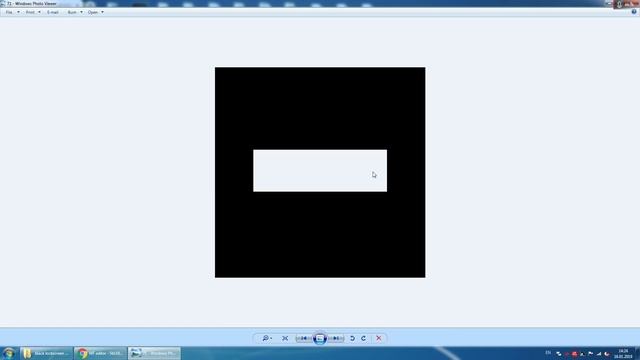The height and width of the screenshot is (360, 640).
Task: Open the help question mark icon
Action: [634, 12]
